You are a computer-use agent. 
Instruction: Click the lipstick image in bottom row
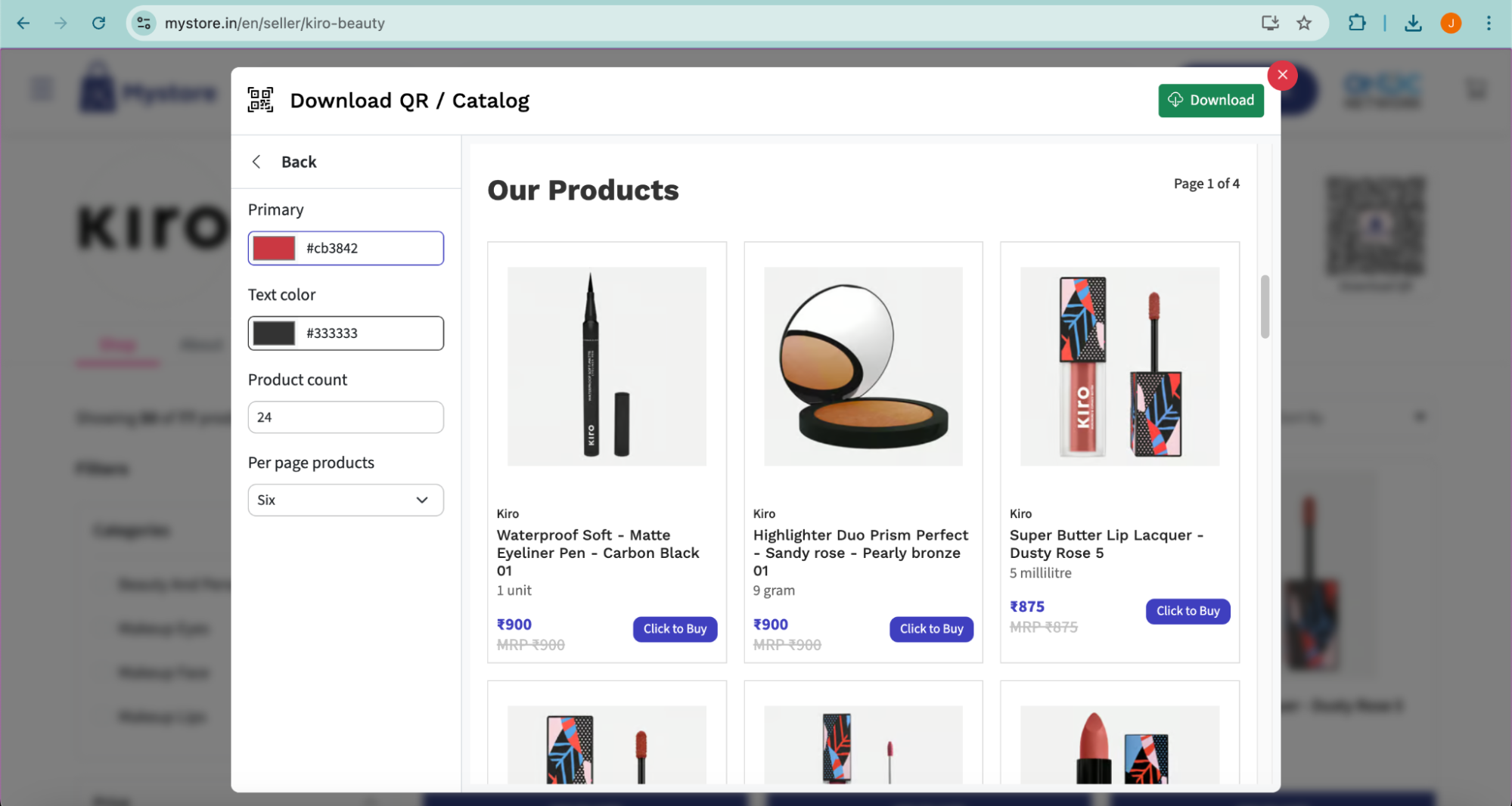pos(1119,745)
